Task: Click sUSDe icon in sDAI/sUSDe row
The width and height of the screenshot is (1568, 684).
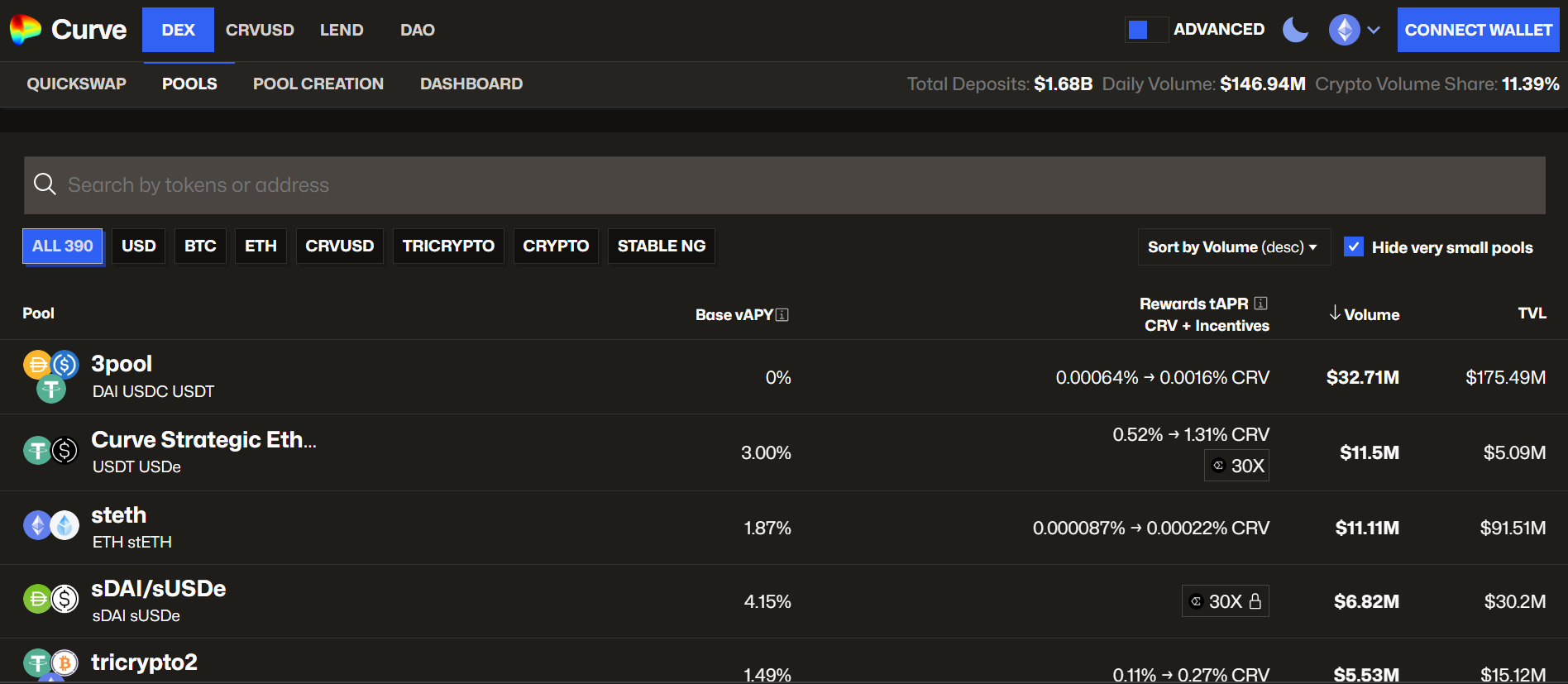Action: coord(65,599)
